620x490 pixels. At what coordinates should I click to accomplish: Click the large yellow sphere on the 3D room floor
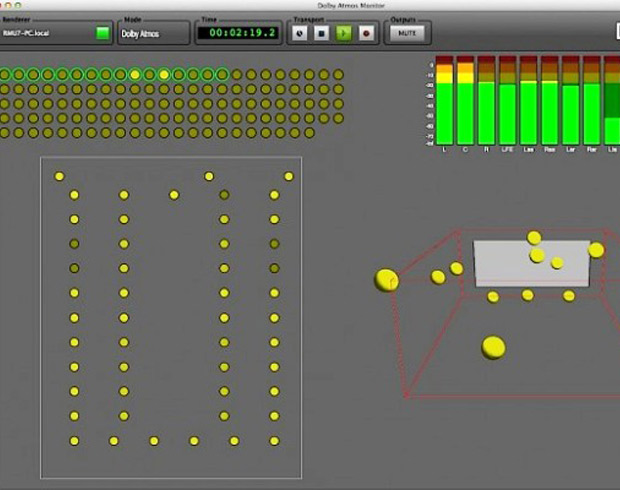pyautogui.click(x=493, y=348)
